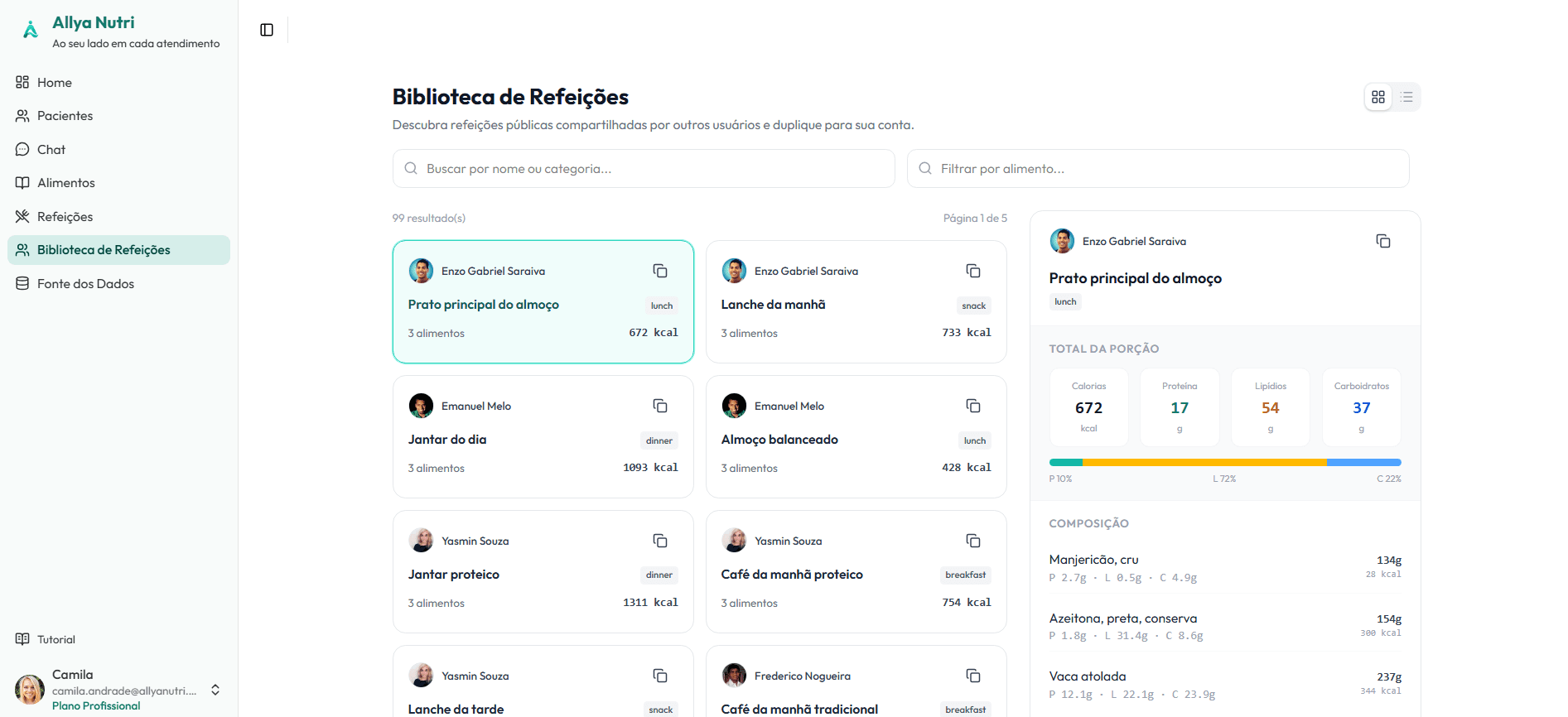Click the lunch tag in the detail panel

pos(1065,302)
